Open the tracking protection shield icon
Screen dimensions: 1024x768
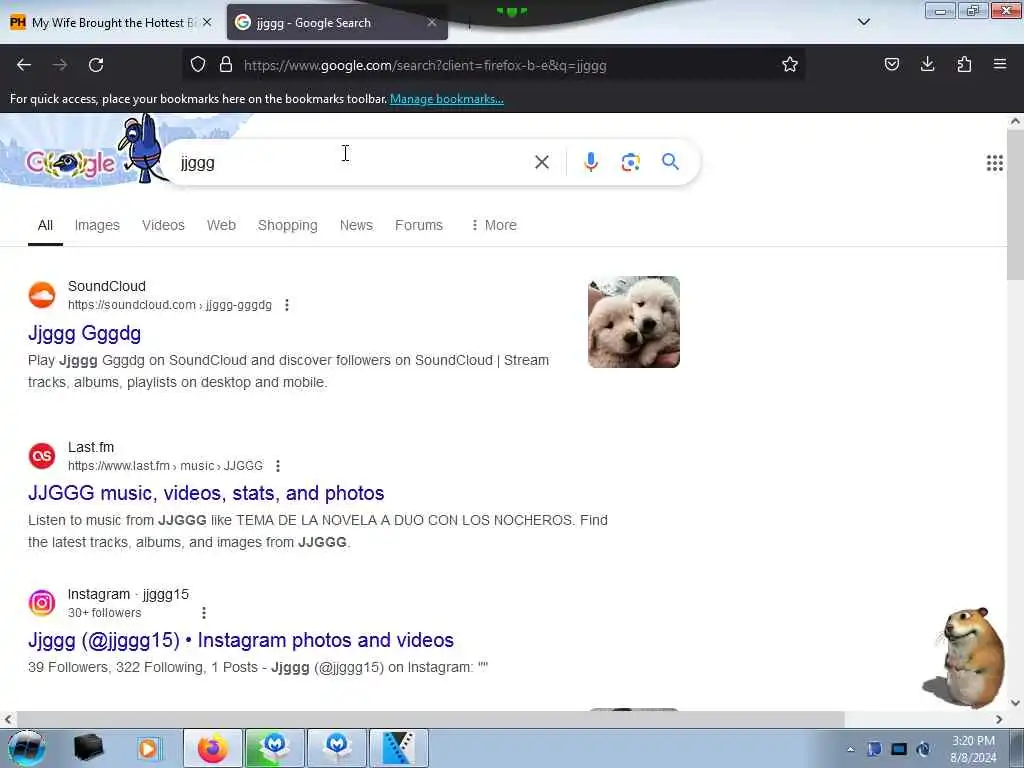pyautogui.click(x=198, y=65)
